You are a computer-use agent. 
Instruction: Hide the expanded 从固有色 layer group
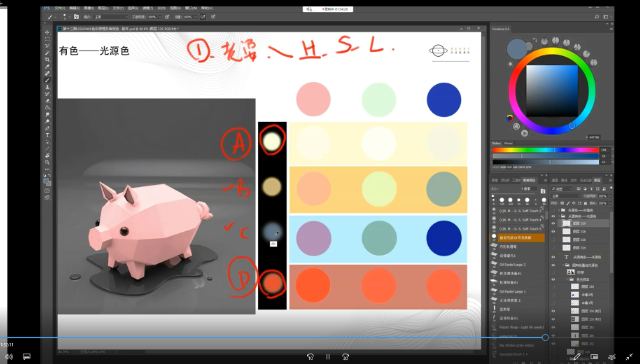coord(553,216)
